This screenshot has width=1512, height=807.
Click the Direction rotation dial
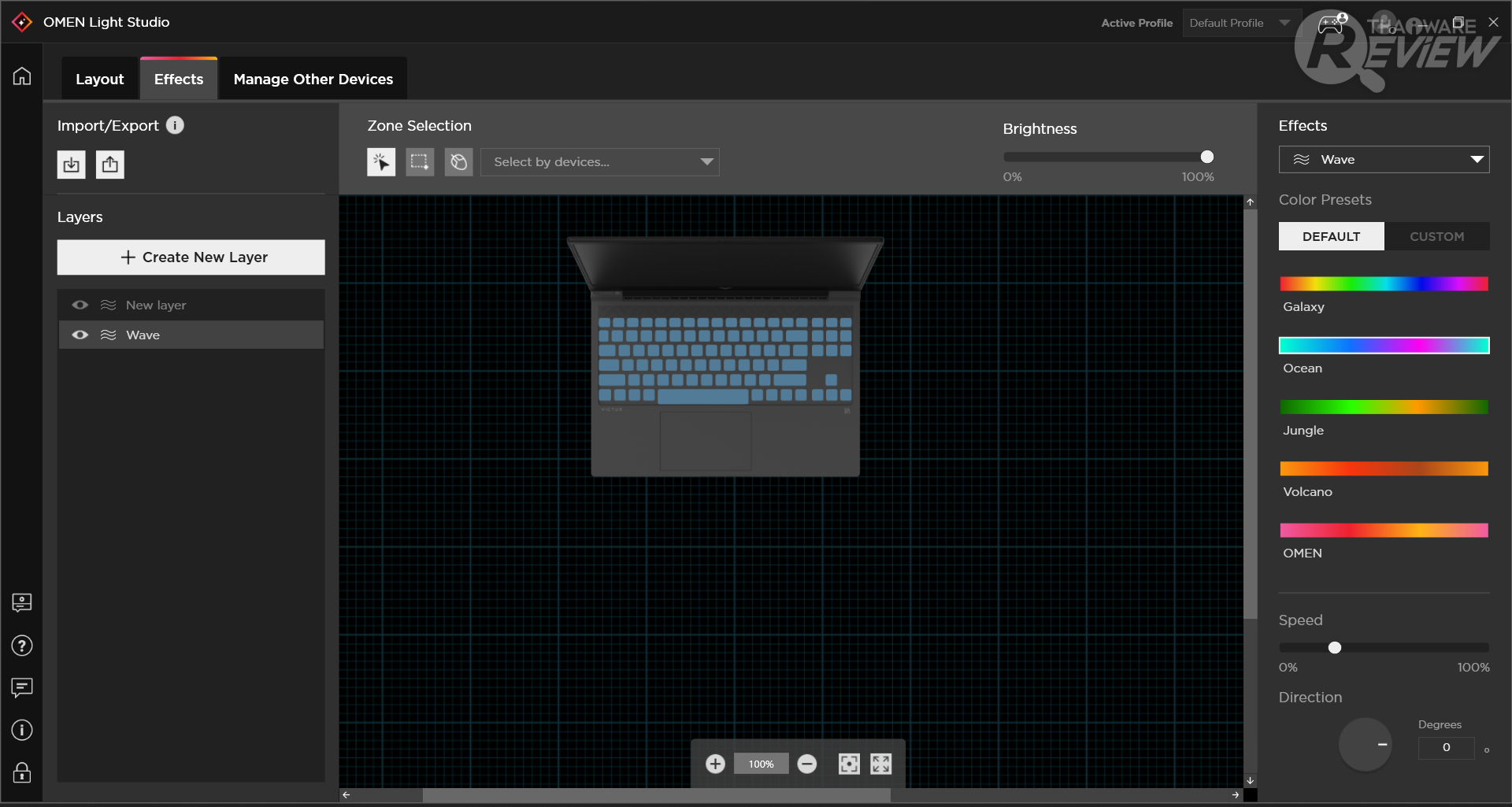1366,745
